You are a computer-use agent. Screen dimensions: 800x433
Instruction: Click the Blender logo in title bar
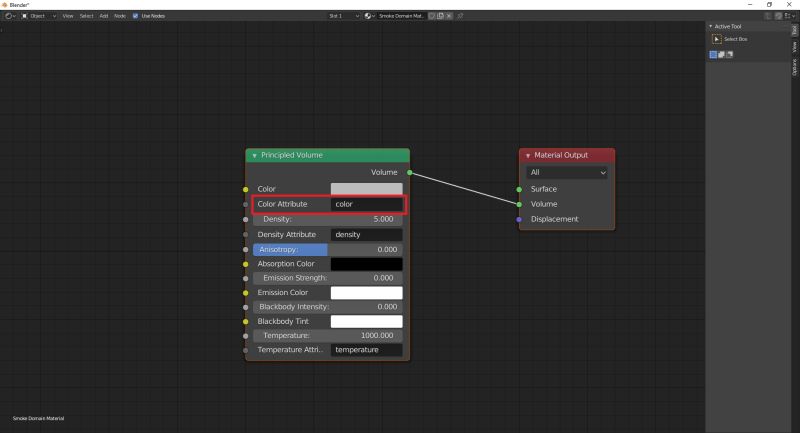pyautogui.click(x=5, y=5)
